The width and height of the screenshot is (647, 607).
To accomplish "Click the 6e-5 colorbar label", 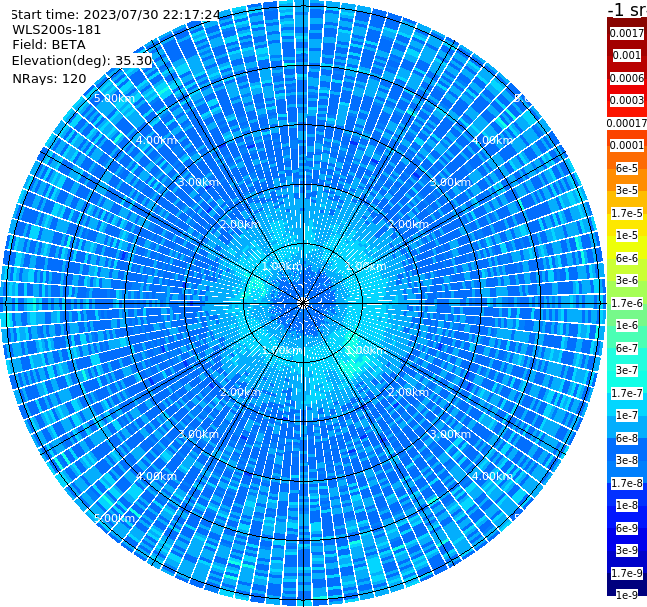I will click(627, 168).
